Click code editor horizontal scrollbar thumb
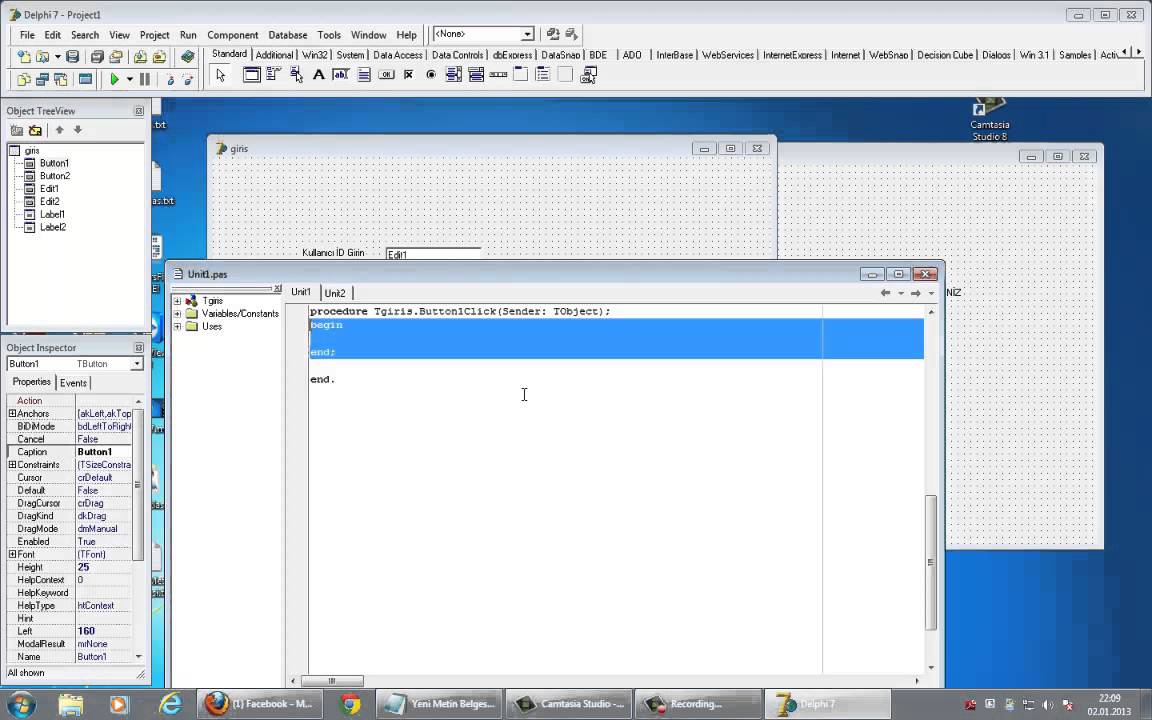This screenshot has height=720, width=1152. pos(331,681)
